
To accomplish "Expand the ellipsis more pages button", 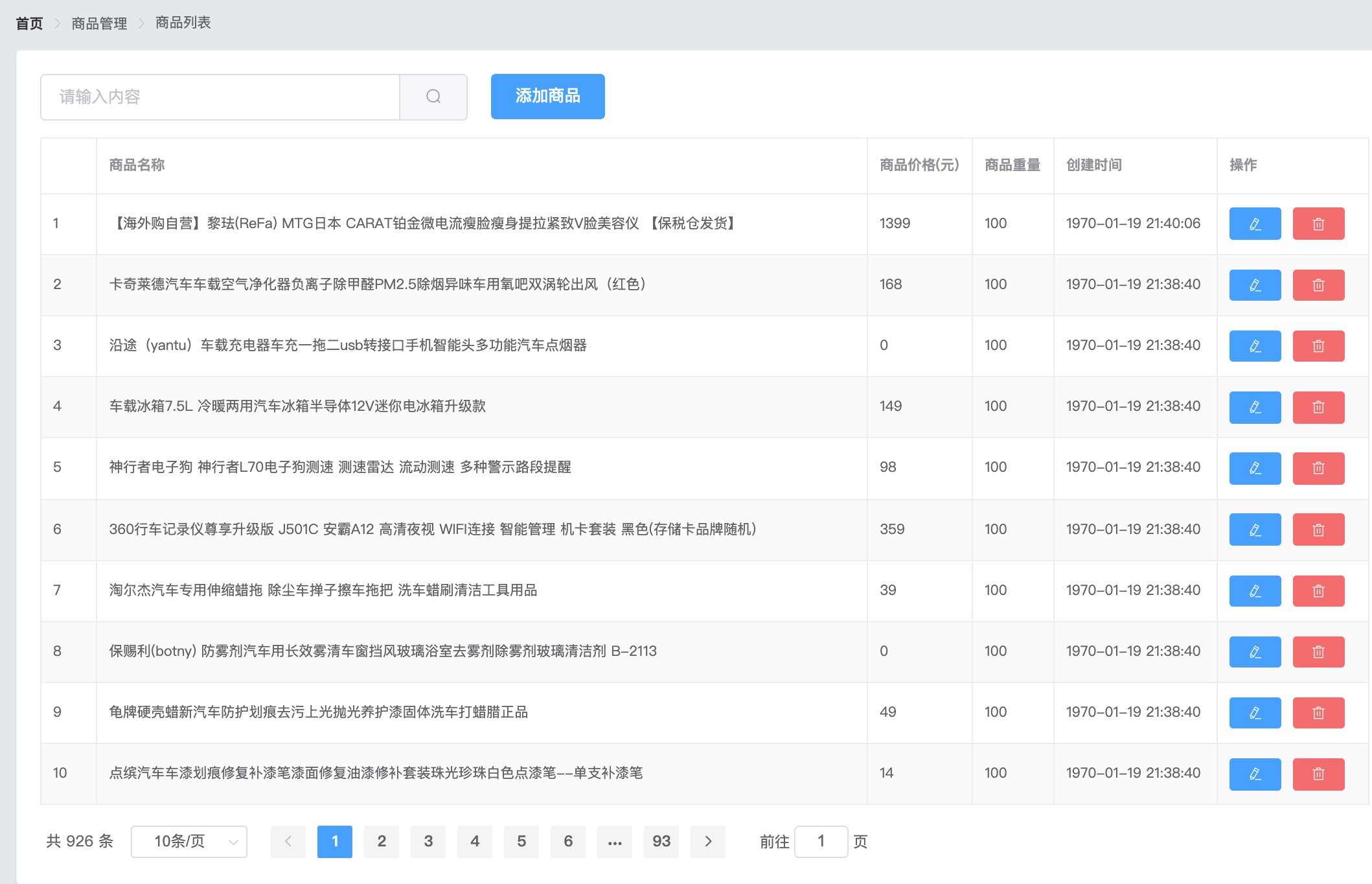I will (614, 841).
